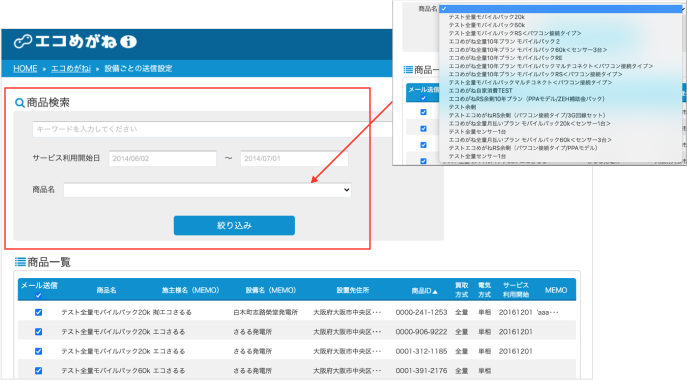The width and height of the screenshot is (687, 380).
Task: Click memo cell 'aaa… in first row
Action: click(547, 313)
